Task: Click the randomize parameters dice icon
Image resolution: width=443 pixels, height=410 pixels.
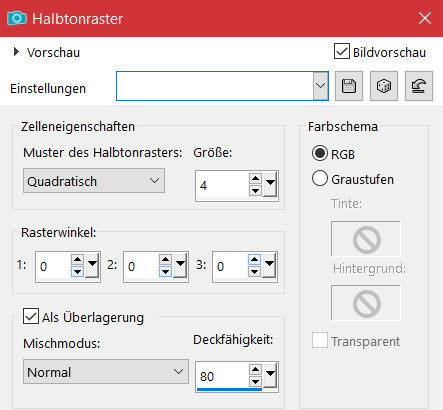Action: pyautogui.click(x=384, y=86)
